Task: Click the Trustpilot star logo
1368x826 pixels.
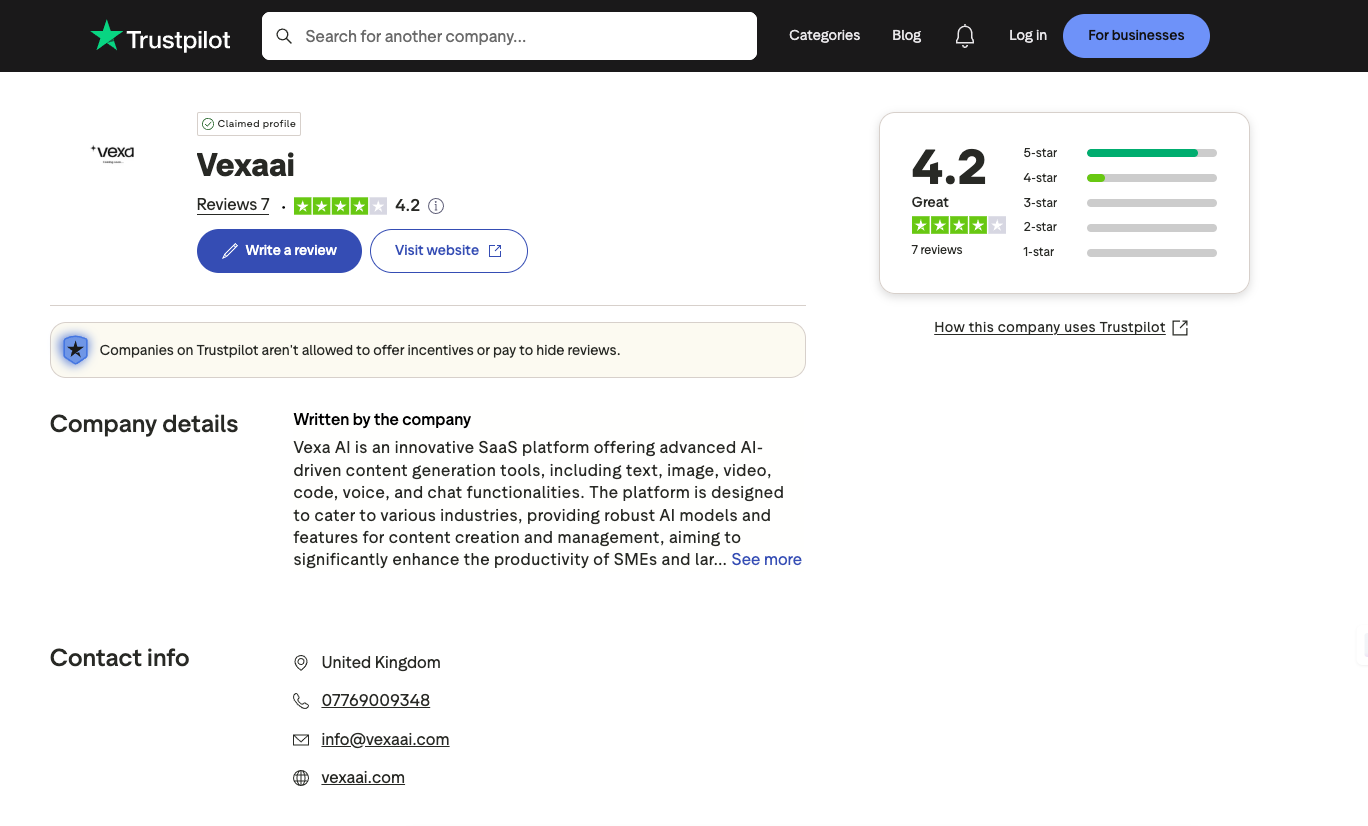Action: tap(107, 36)
